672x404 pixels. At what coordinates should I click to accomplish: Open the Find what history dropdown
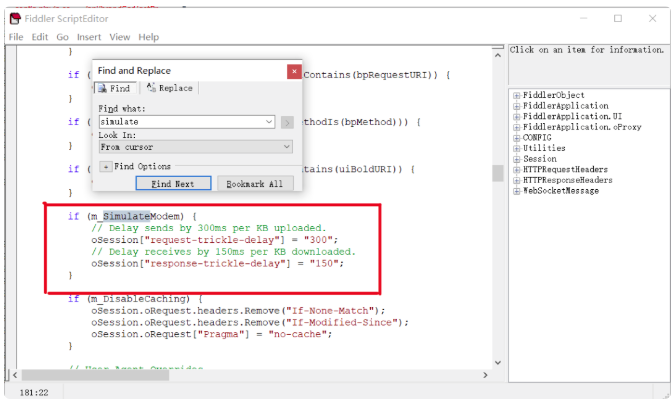(x=269, y=122)
